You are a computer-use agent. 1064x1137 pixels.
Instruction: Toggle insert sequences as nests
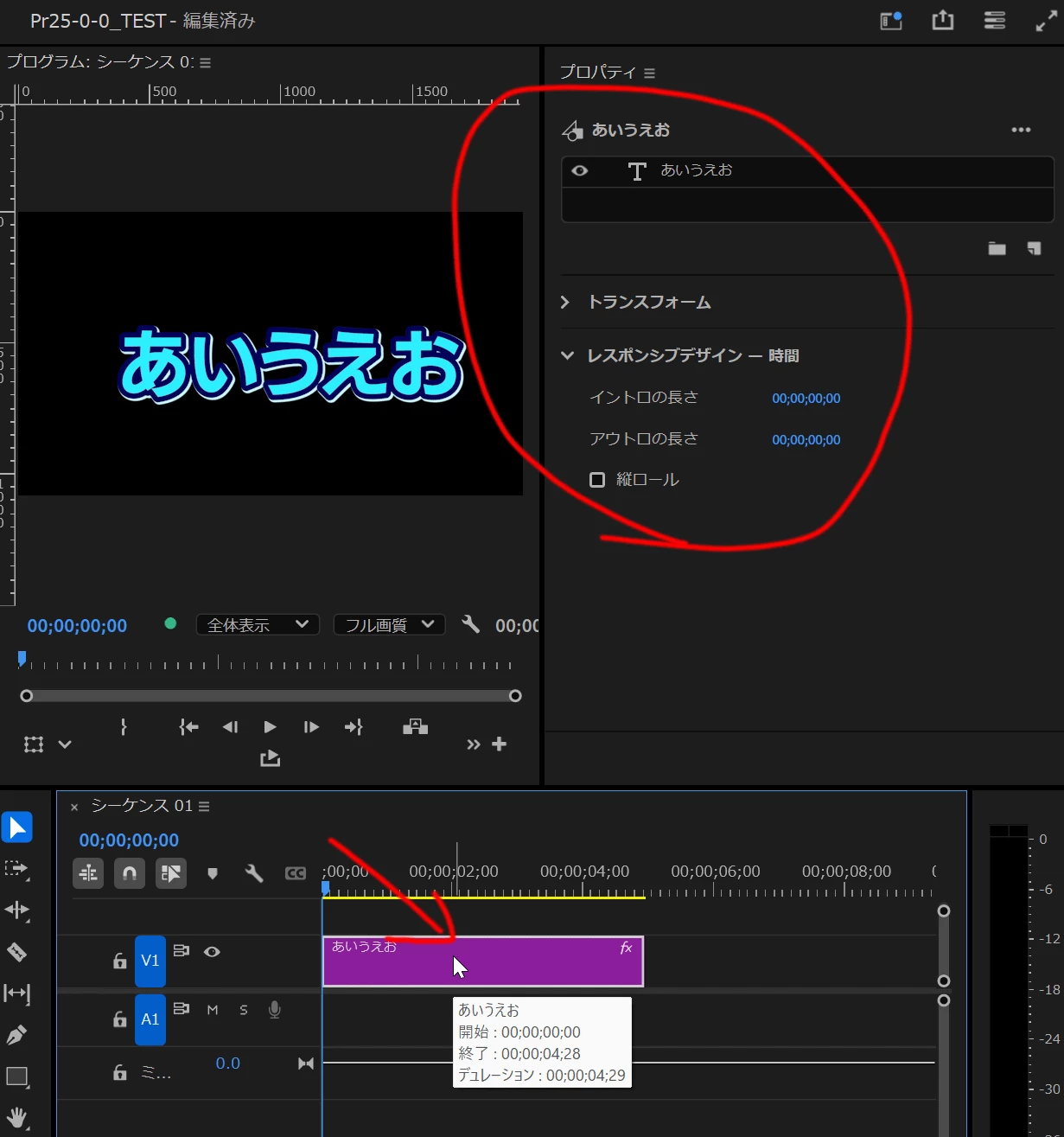point(88,873)
